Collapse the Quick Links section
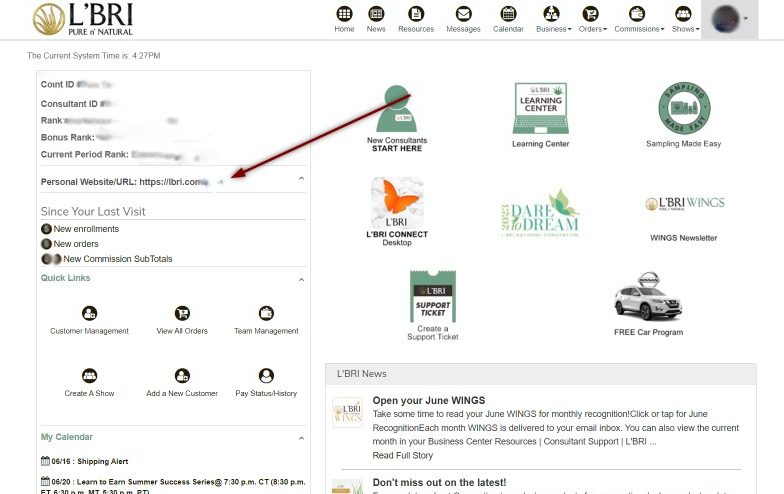This screenshot has width=784, height=494. (x=302, y=279)
